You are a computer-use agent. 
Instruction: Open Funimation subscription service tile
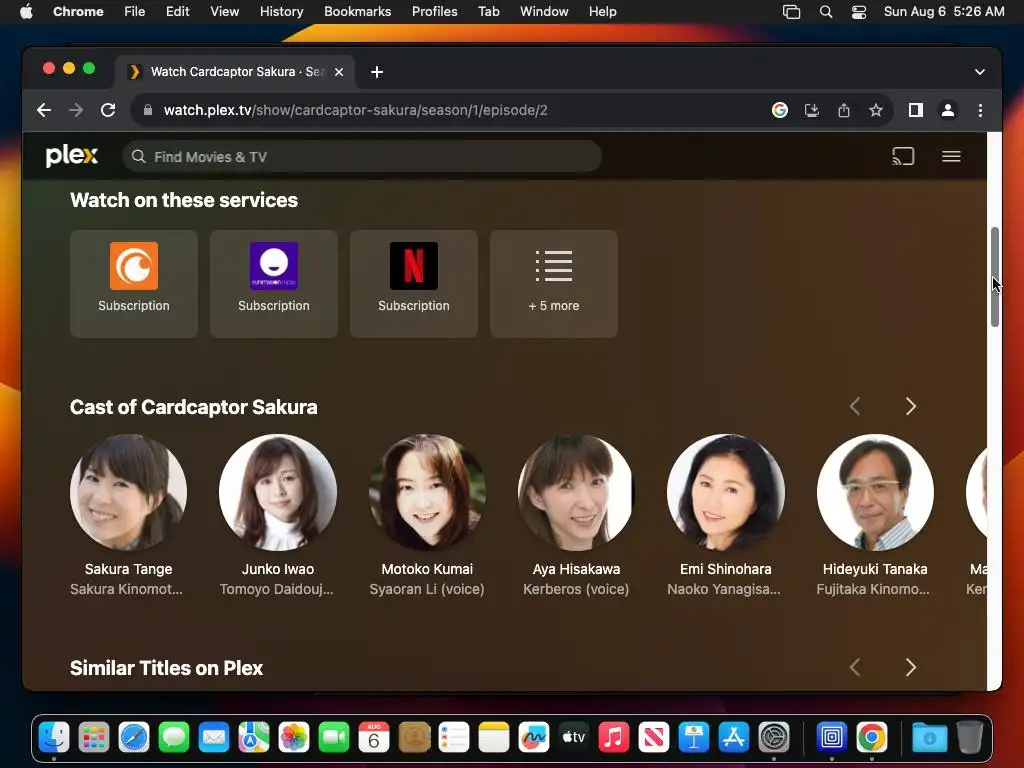274,283
